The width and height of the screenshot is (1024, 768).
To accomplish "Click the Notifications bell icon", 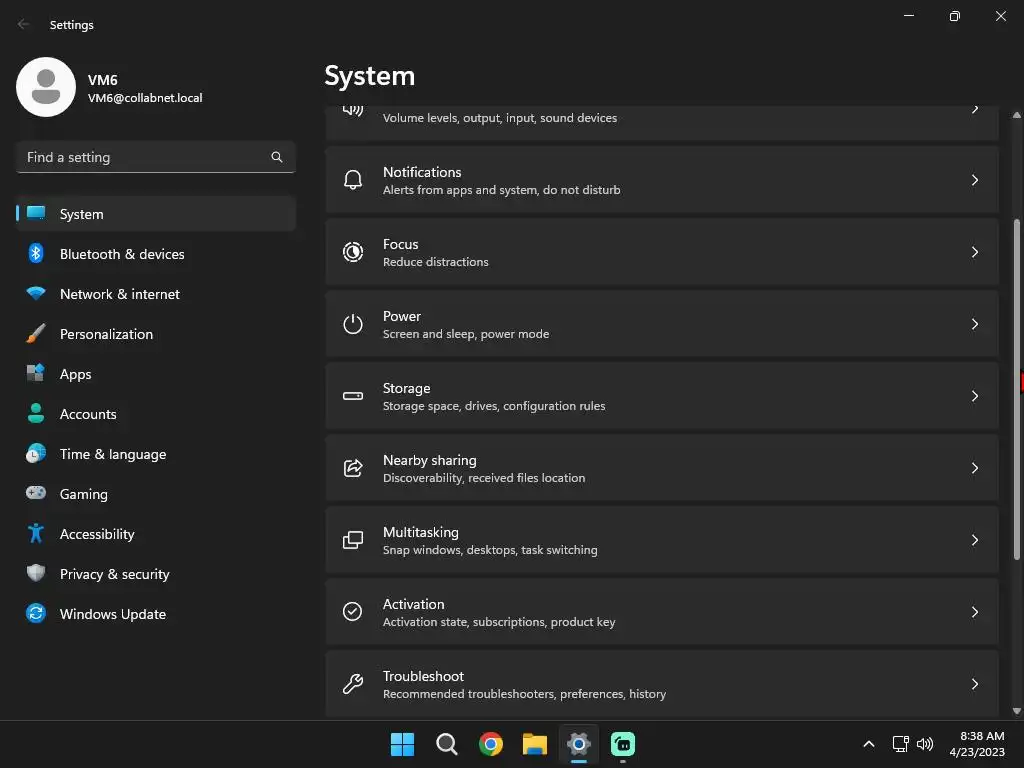I will 353,180.
